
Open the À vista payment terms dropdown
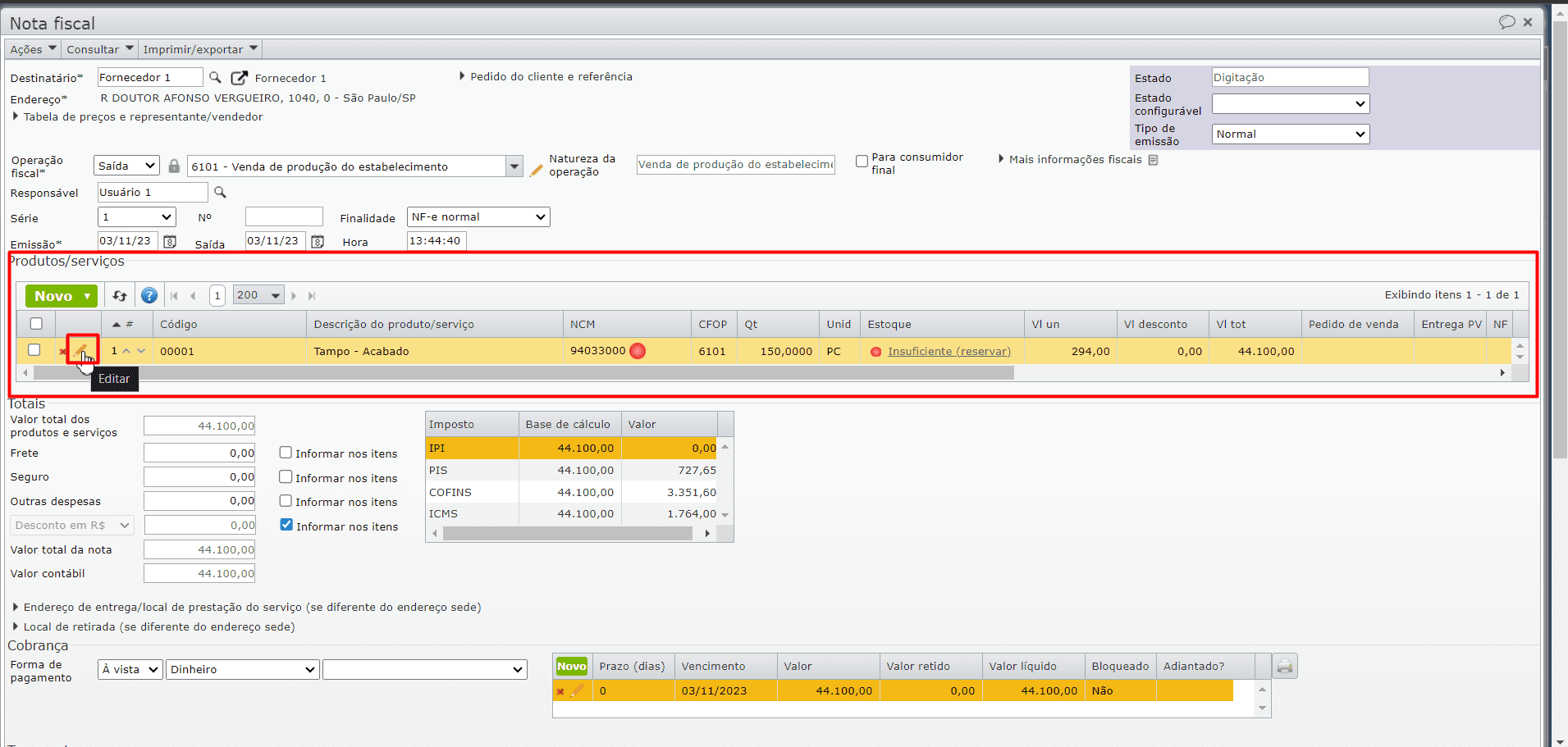[x=130, y=670]
